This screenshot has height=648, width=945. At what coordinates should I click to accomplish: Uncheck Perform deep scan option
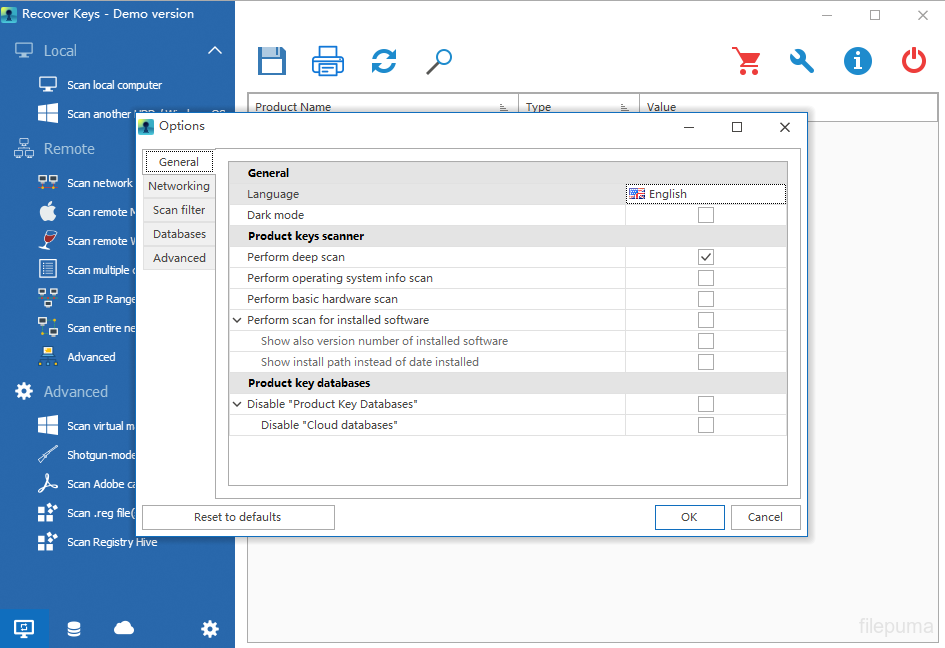pyautogui.click(x=706, y=257)
